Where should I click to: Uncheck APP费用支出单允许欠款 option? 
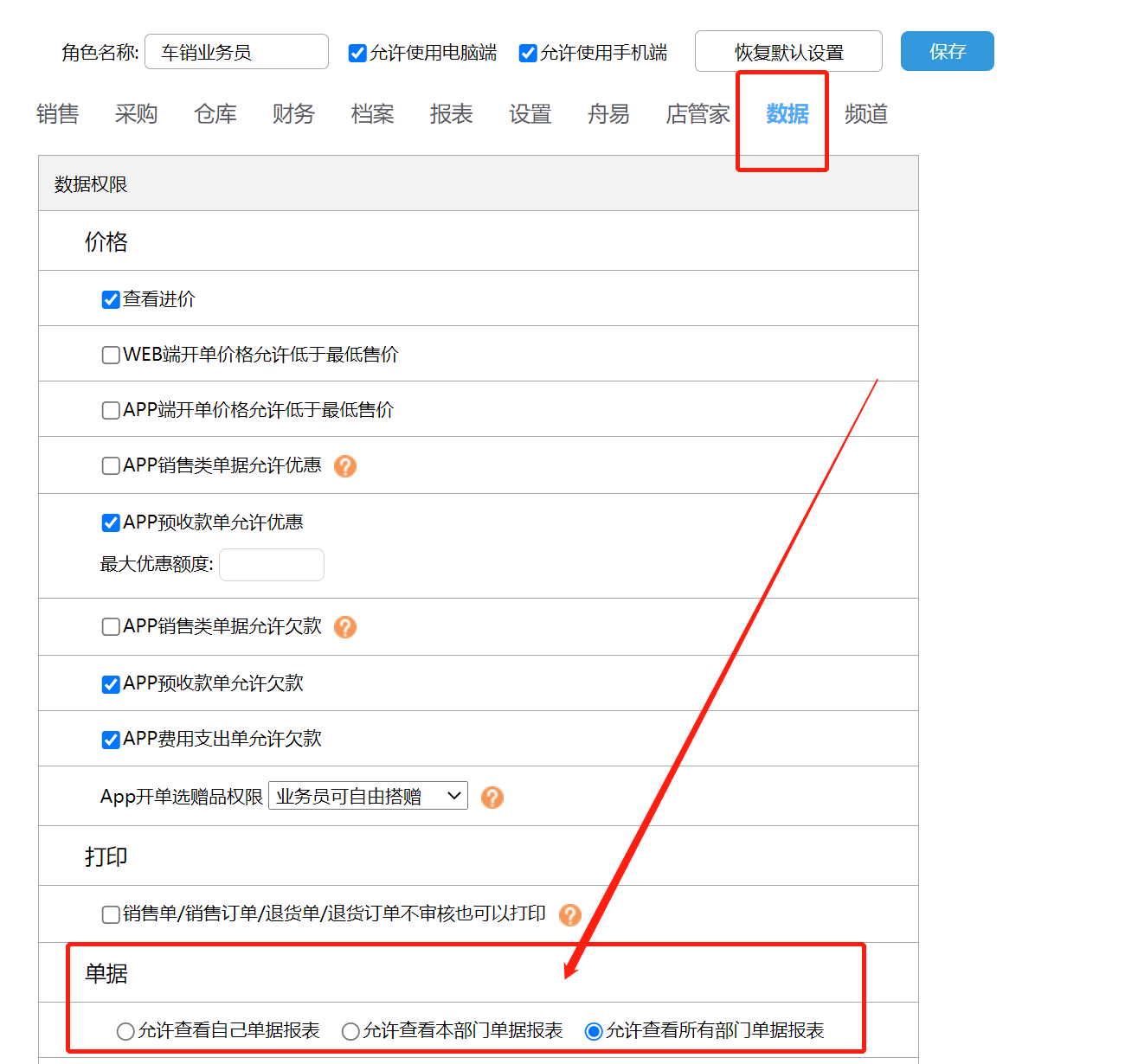tap(111, 740)
